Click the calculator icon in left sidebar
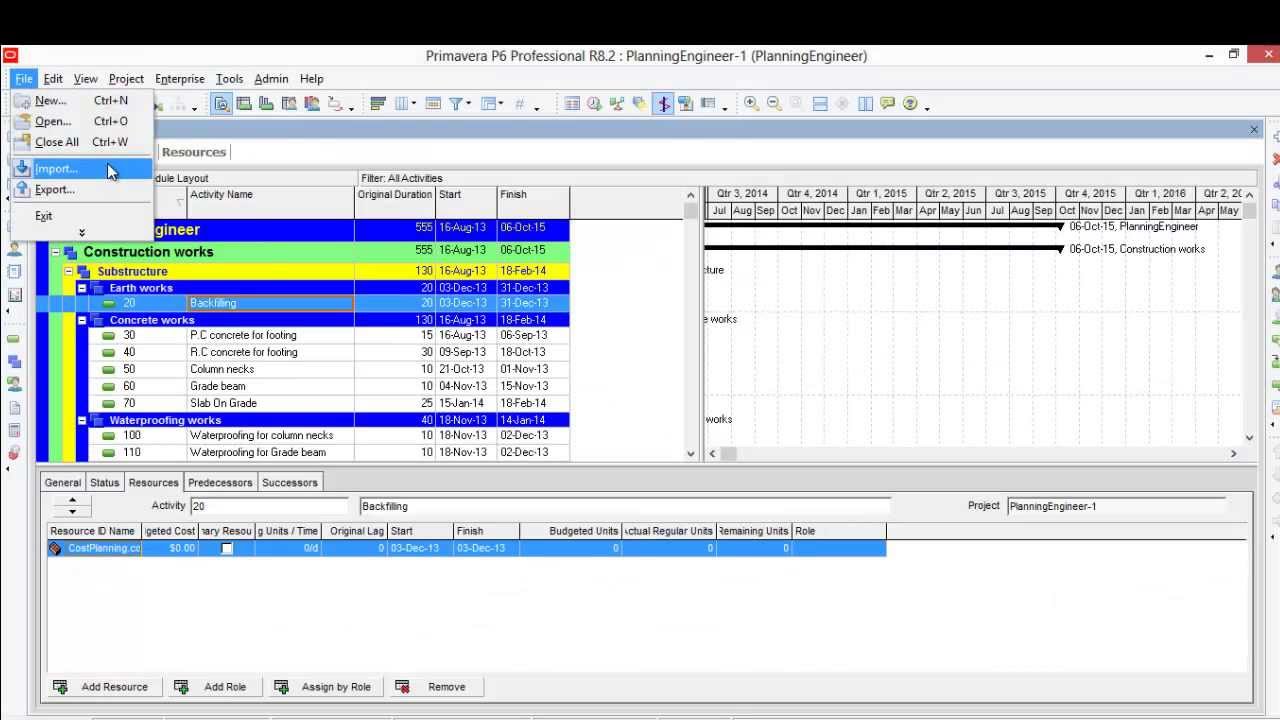This screenshot has height=720, width=1280. pyautogui.click(x=14, y=431)
